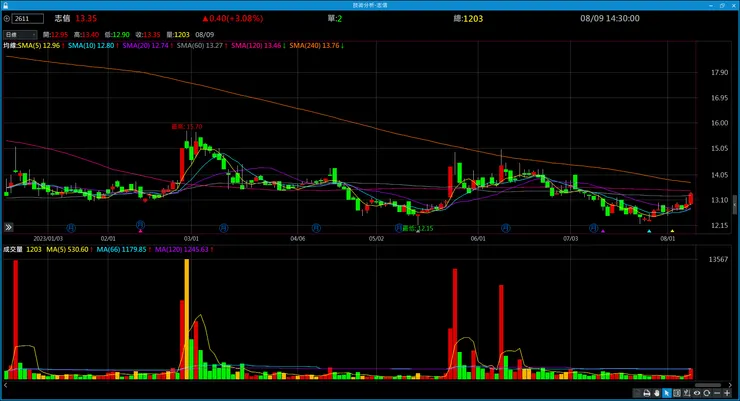The width and height of the screenshot is (740, 401).
Task: Open the 日線 period dropdown
Action: tap(20, 34)
